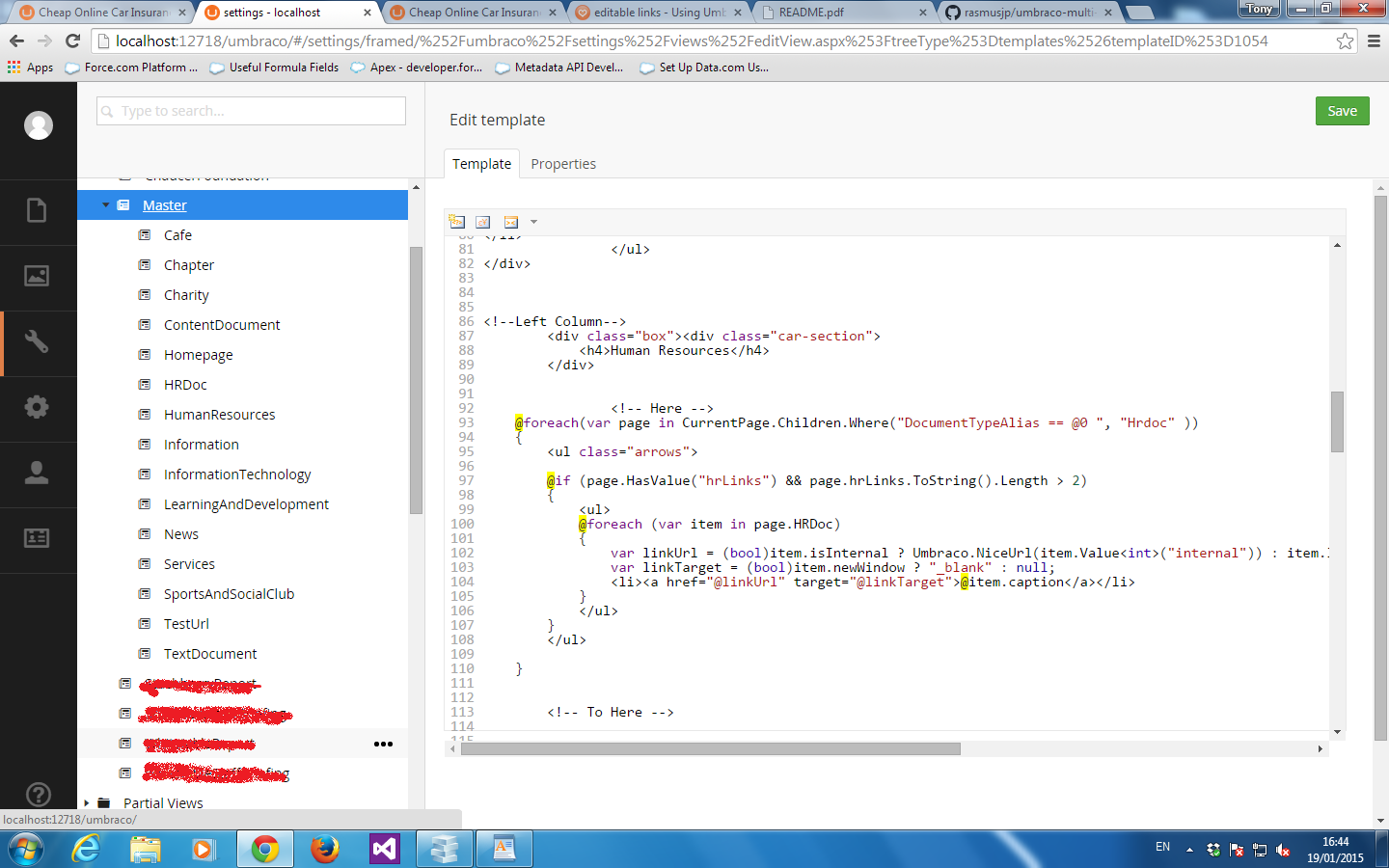Open the Developer gear section
The height and width of the screenshot is (868, 1389).
(37, 408)
